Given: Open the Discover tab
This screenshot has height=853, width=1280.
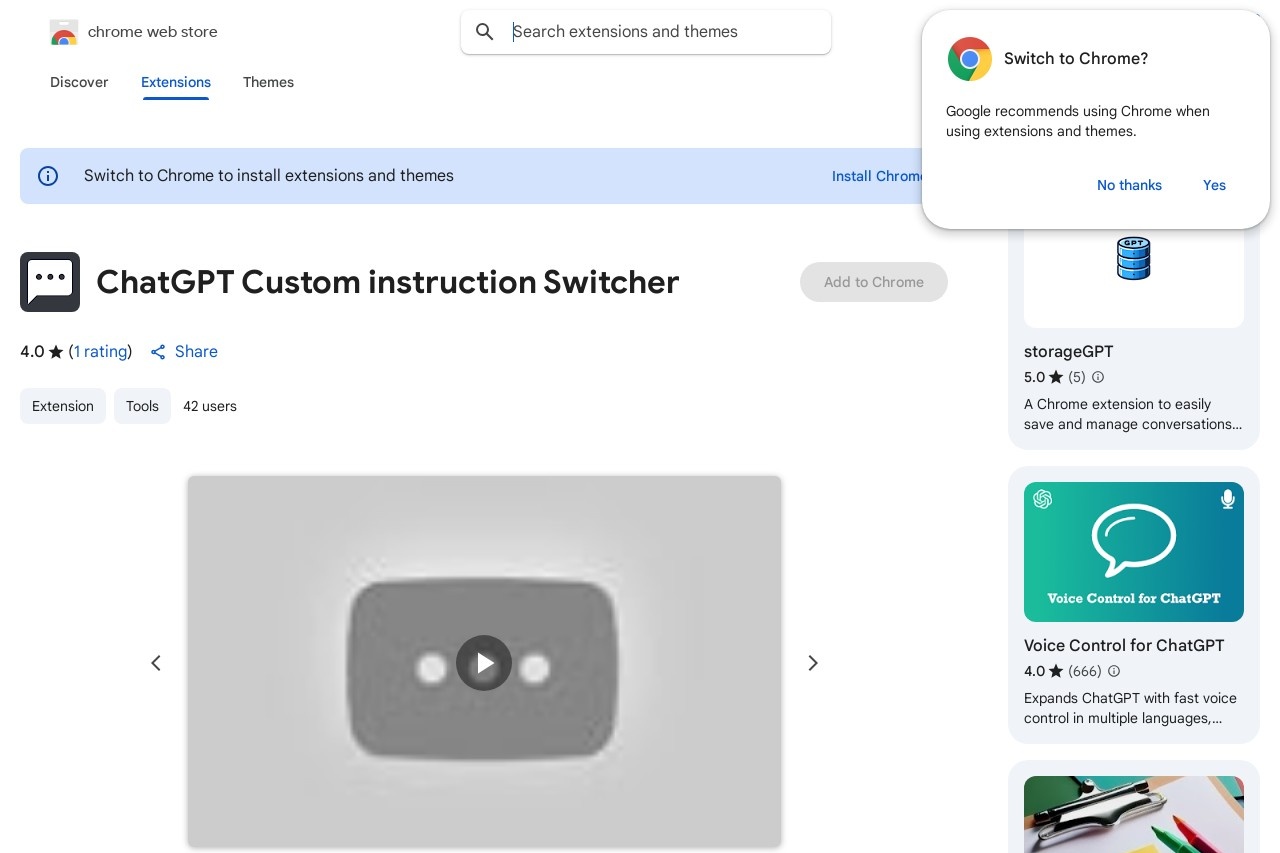Looking at the screenshot, I should coord(79,82).
